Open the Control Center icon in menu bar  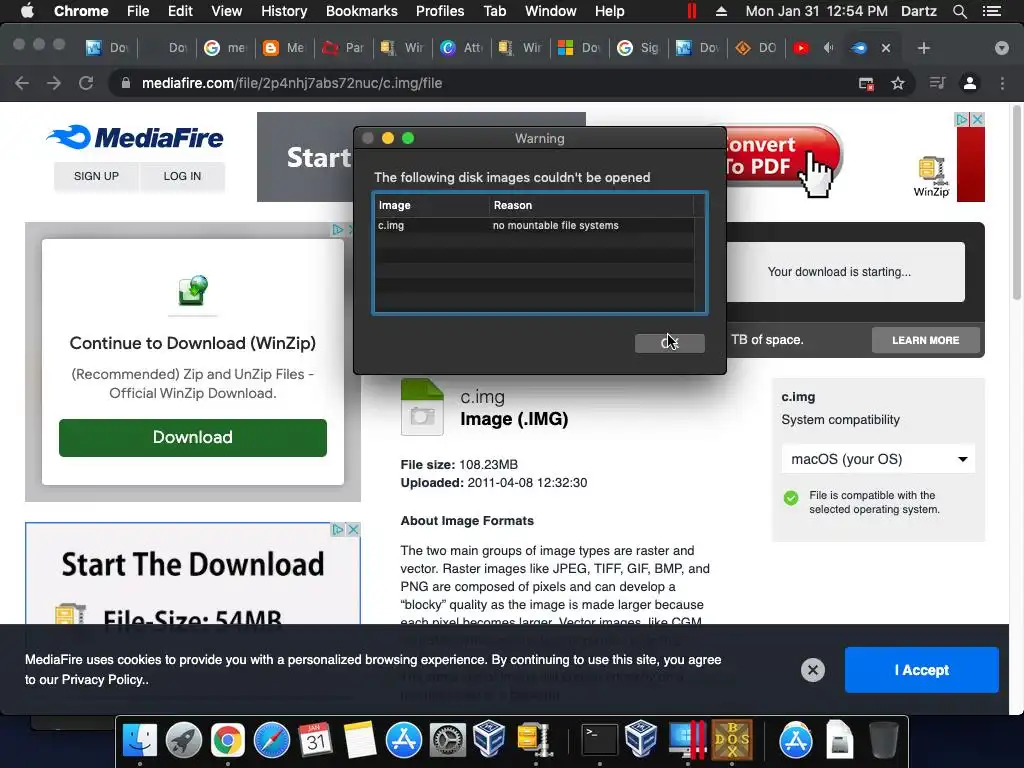coord(991,11)
